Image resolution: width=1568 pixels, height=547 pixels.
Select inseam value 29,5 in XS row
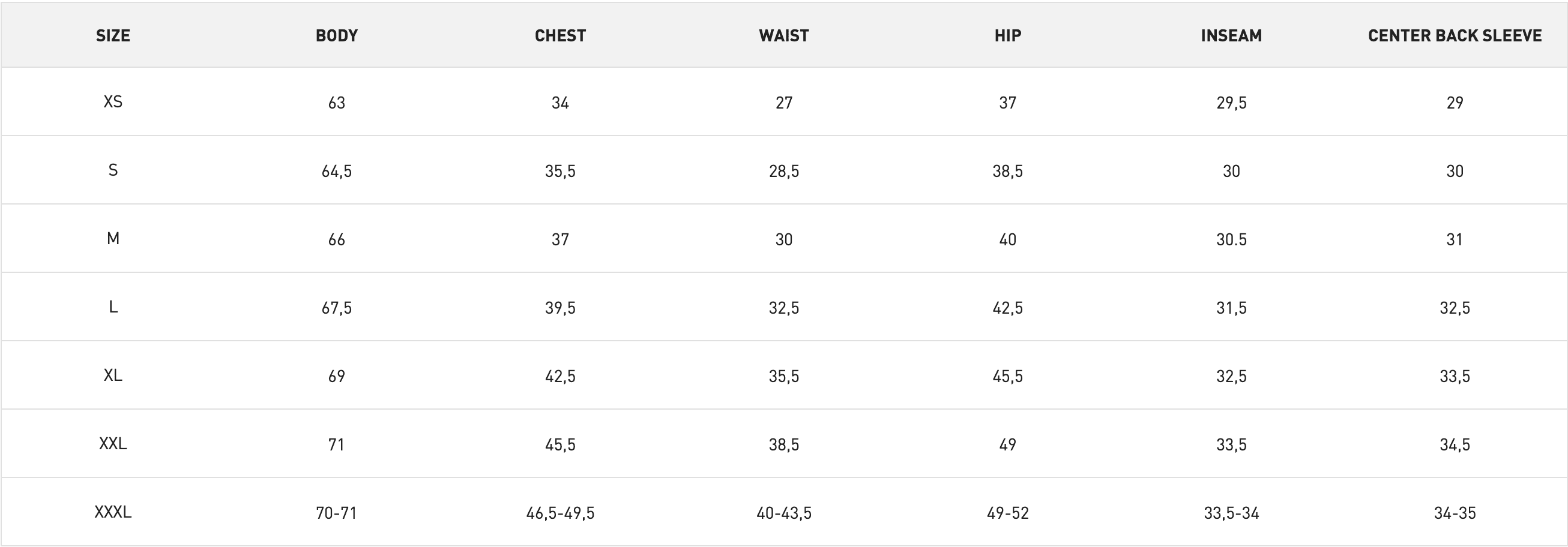coord(1231,103)
